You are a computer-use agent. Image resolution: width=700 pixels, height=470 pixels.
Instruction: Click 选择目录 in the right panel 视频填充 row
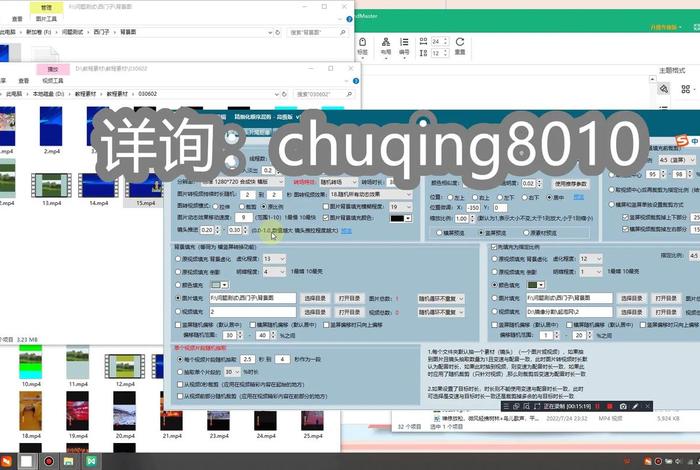click(631, 312)
